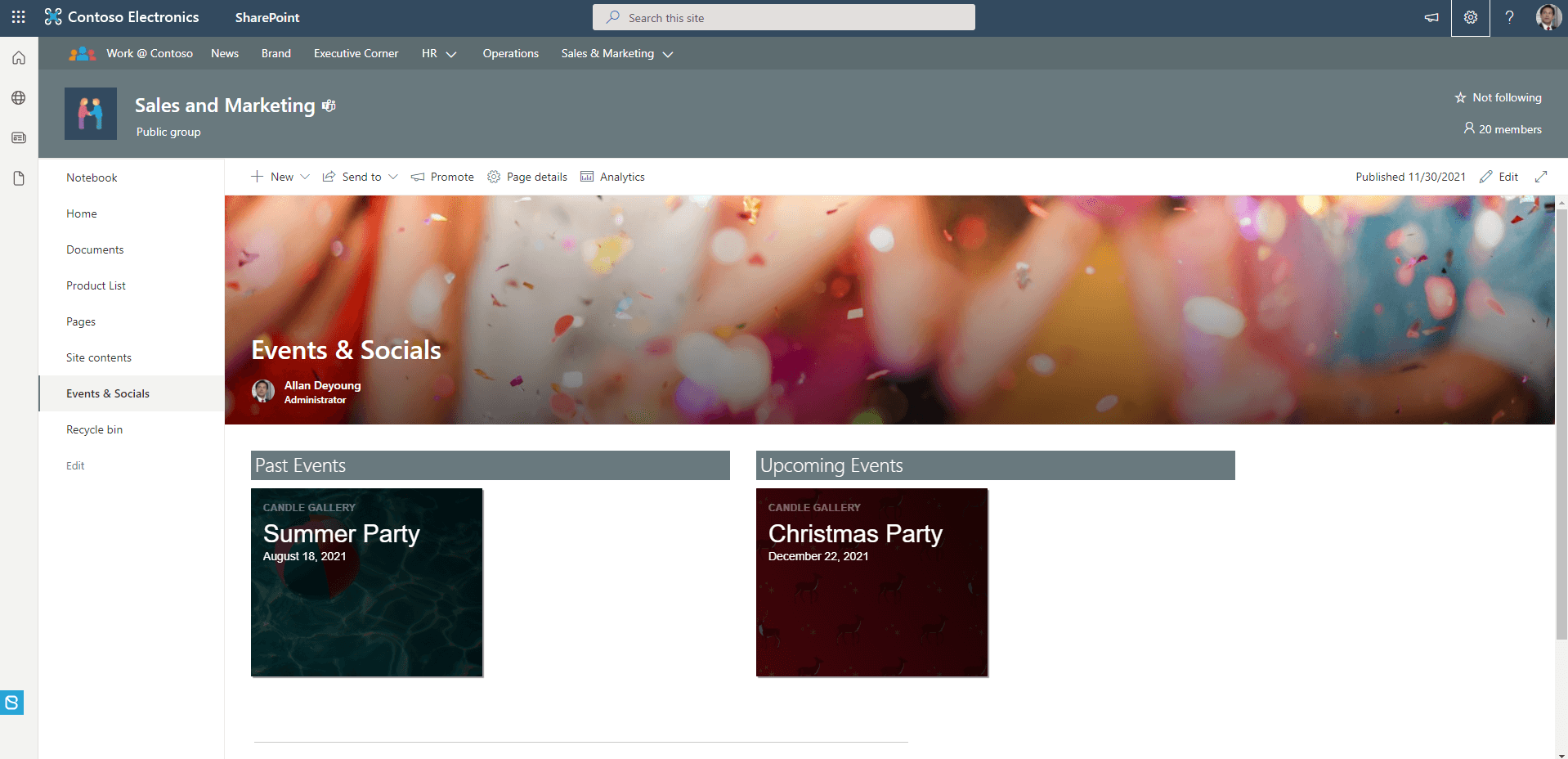Open the Executive Corner menu item

pos(356,53)
